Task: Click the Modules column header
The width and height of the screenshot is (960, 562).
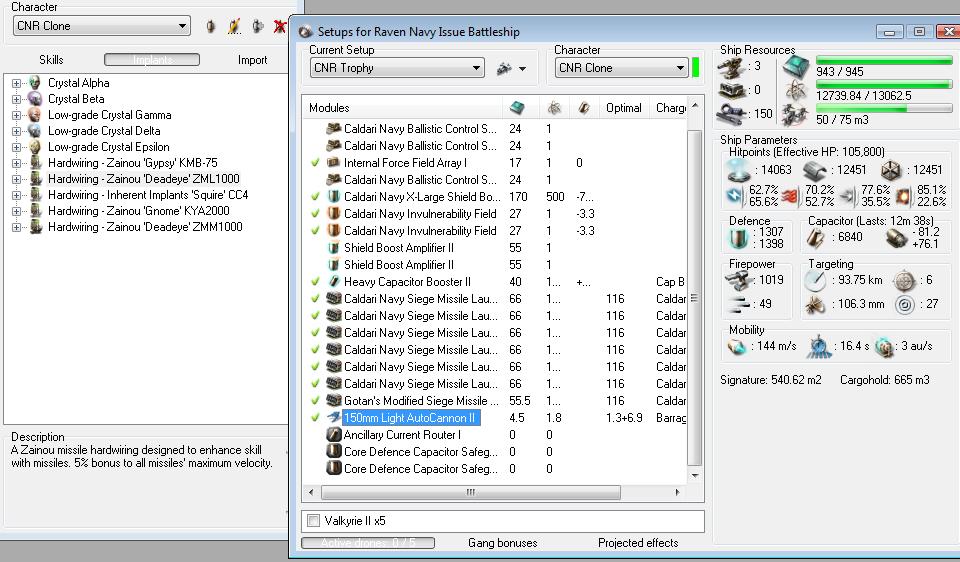Action: (x=402, y=108)
